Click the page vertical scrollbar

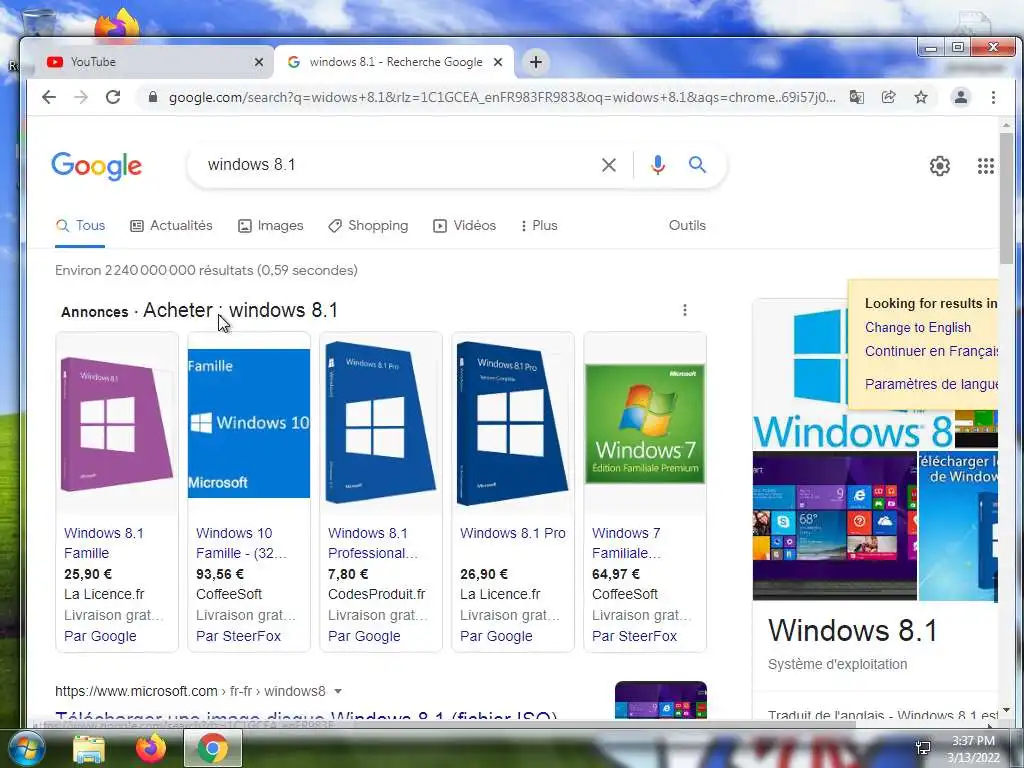(x=1006, y=197)
